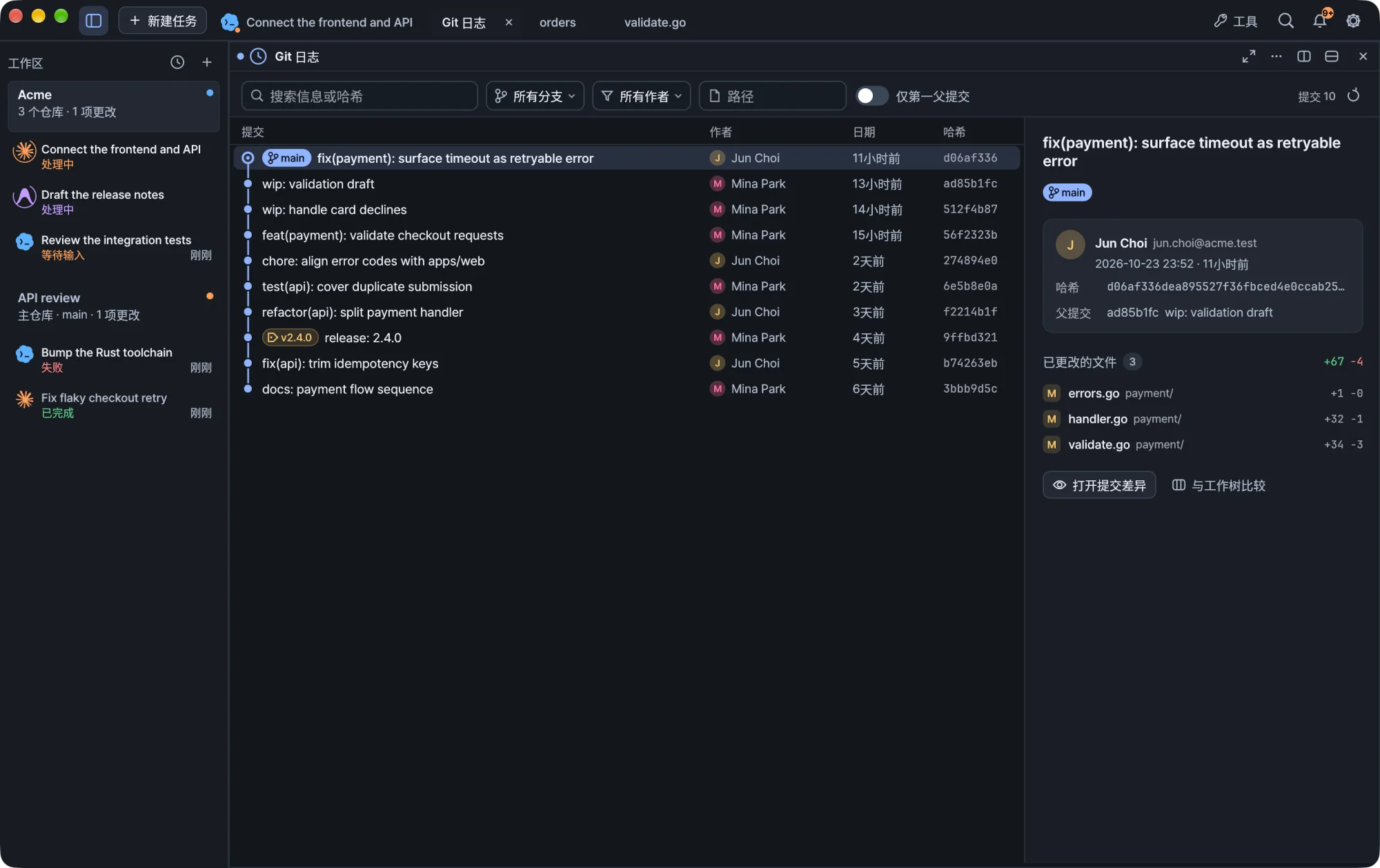Click the main branch badge in details

[x=1067, y=193]
